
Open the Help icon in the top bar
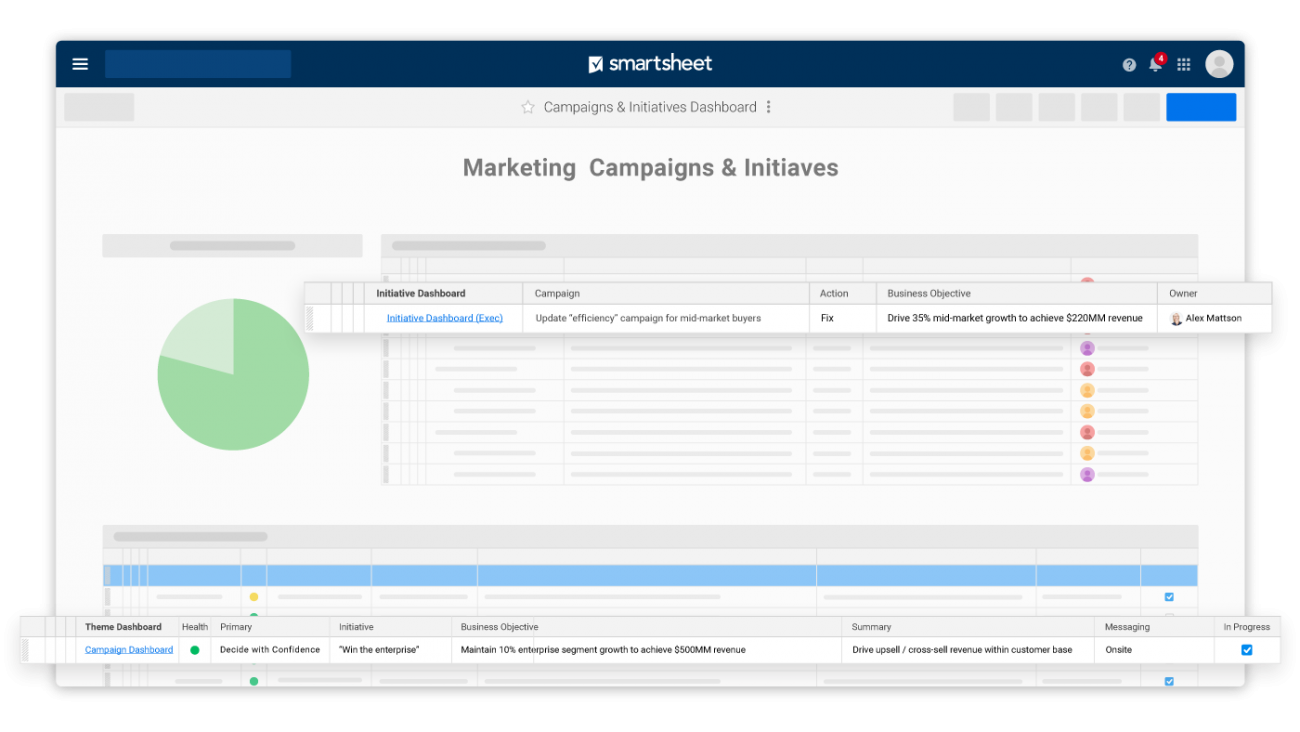point(1129,63)
